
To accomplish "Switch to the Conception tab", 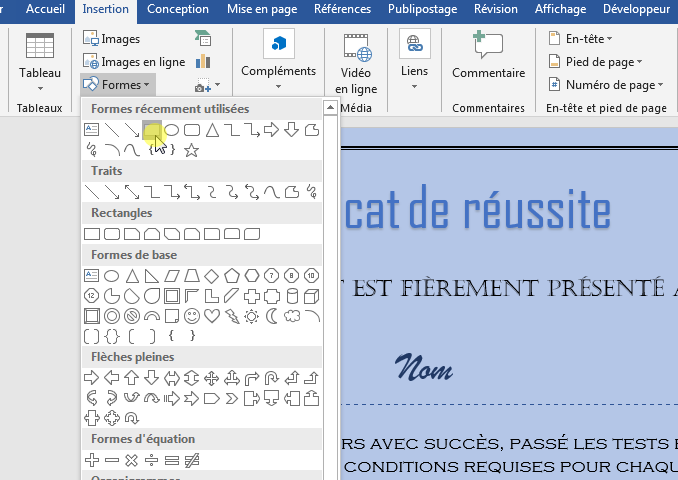I will click(178, 9).
